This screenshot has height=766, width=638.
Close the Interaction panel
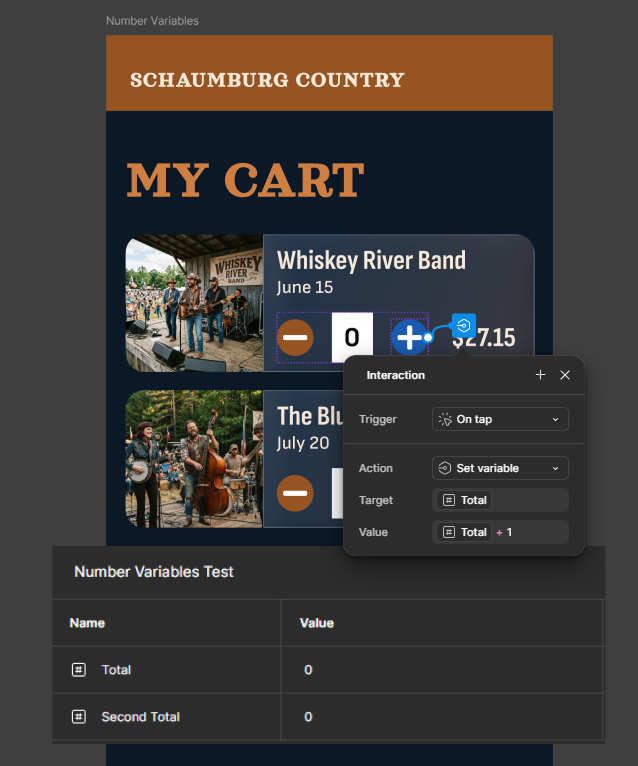pyautogui.click(x=565, y=375)
